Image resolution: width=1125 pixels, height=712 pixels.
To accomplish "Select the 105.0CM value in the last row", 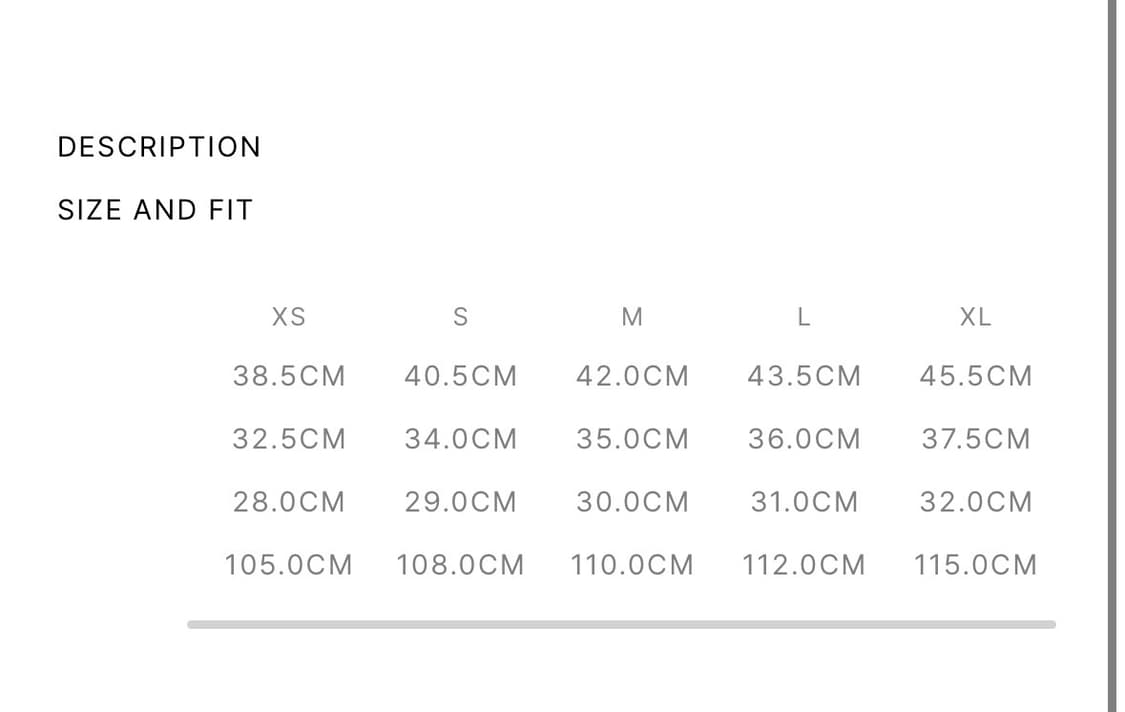I will tap(289, 565).
